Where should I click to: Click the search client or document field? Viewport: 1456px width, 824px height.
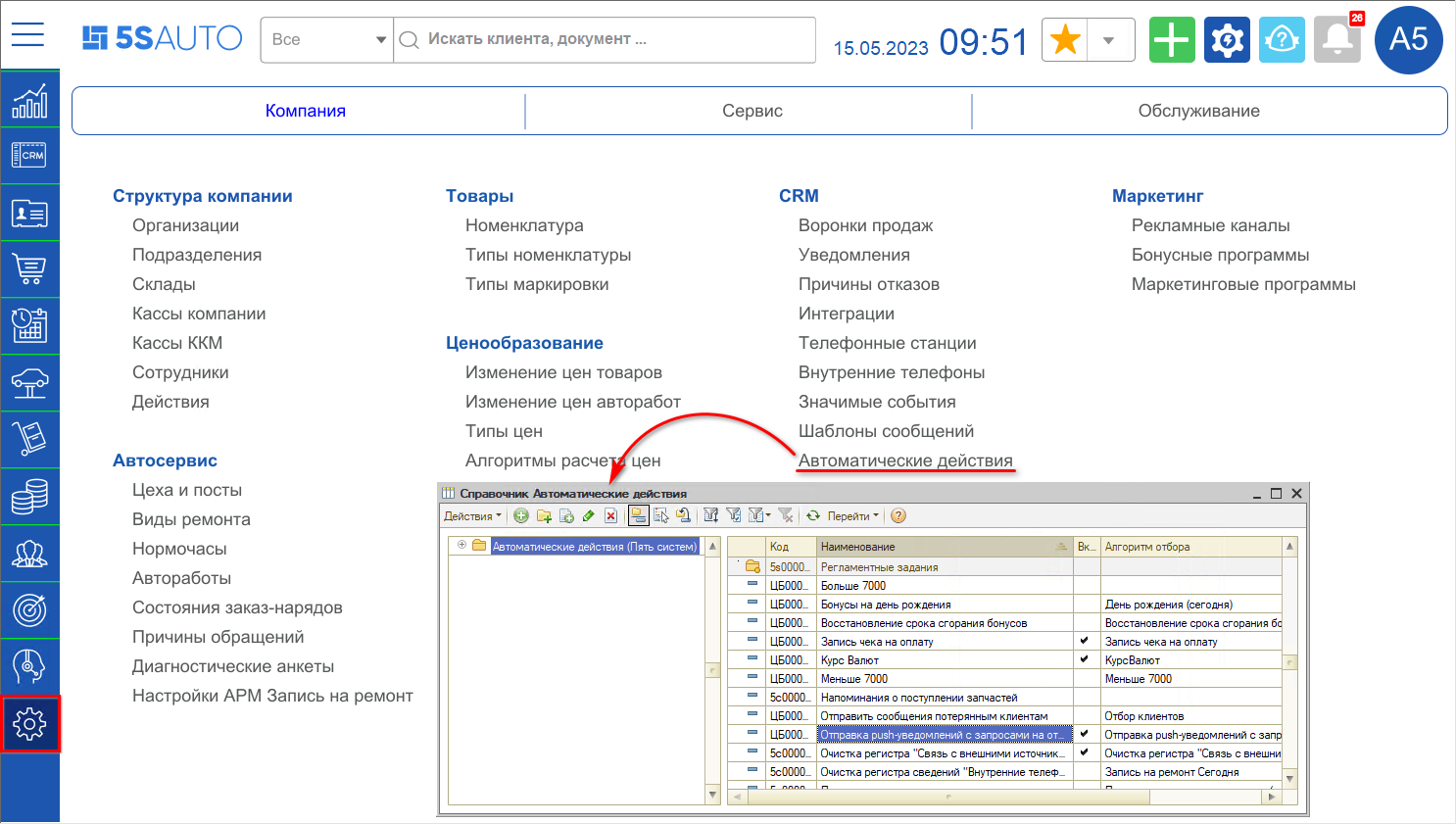tap(605, 40)
